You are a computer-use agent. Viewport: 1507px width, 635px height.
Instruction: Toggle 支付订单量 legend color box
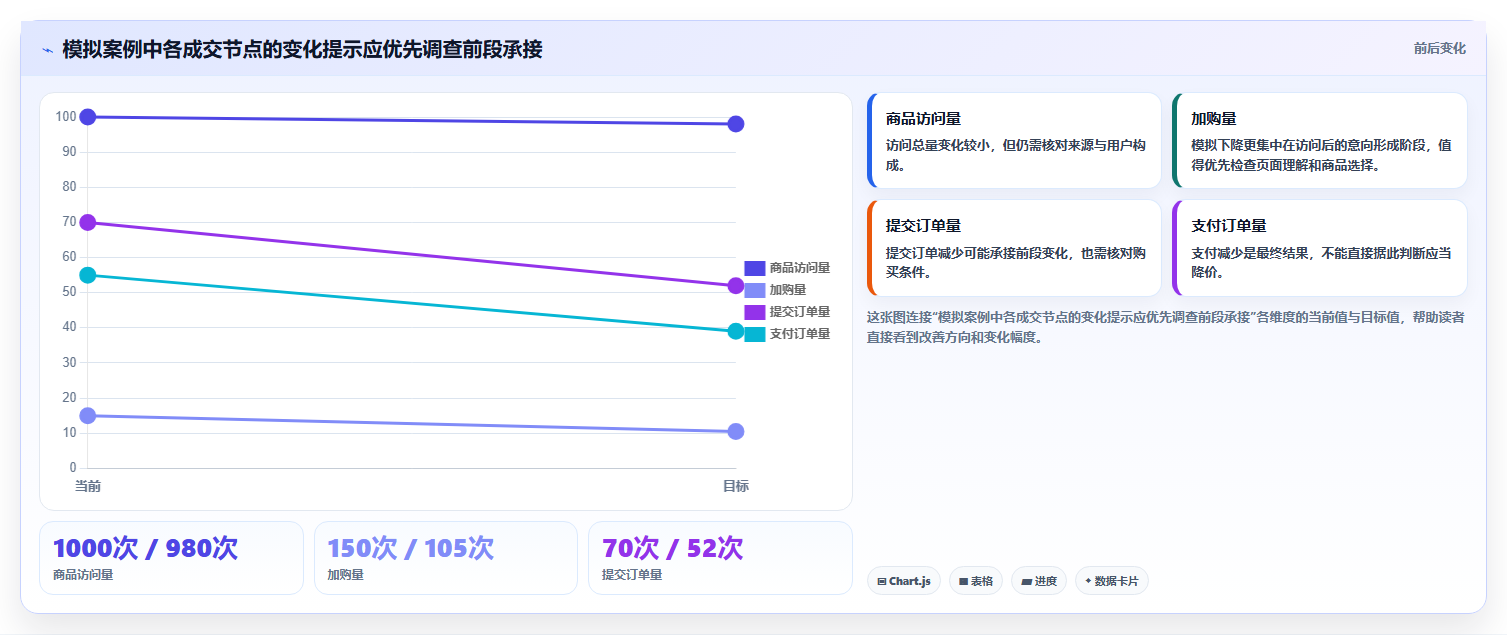pos(755,334)
